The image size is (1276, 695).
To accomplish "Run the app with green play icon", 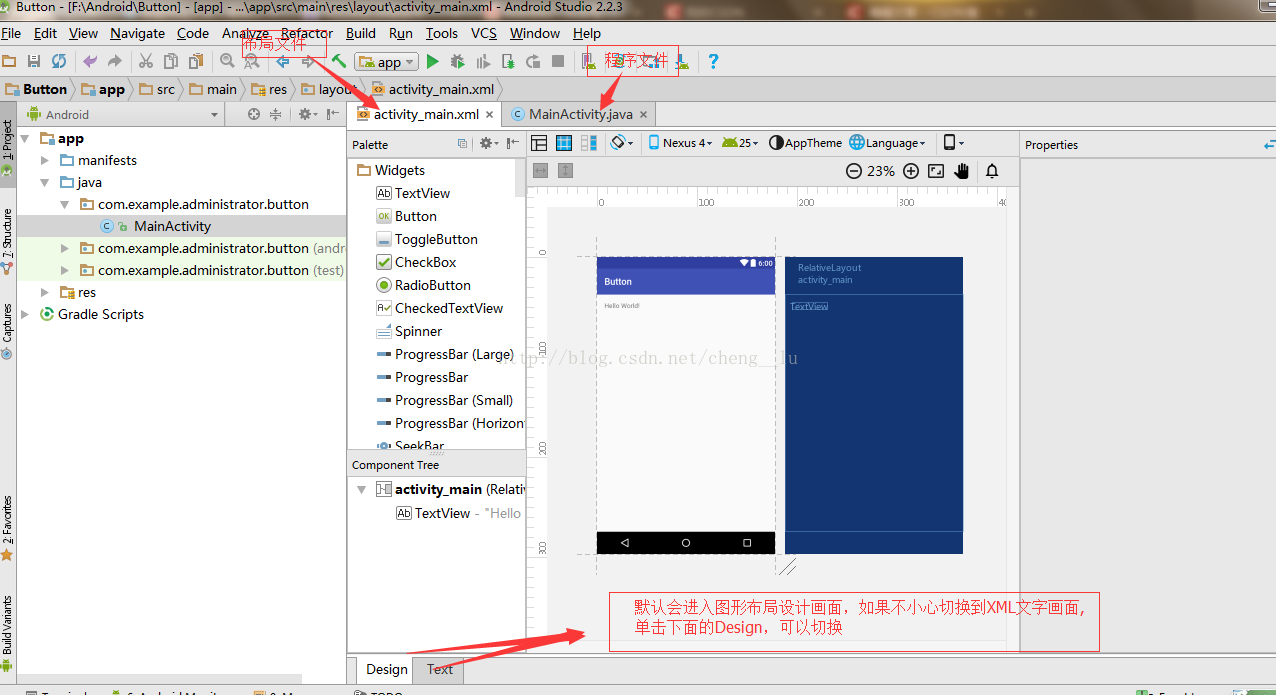I will (x=433, y=61).
